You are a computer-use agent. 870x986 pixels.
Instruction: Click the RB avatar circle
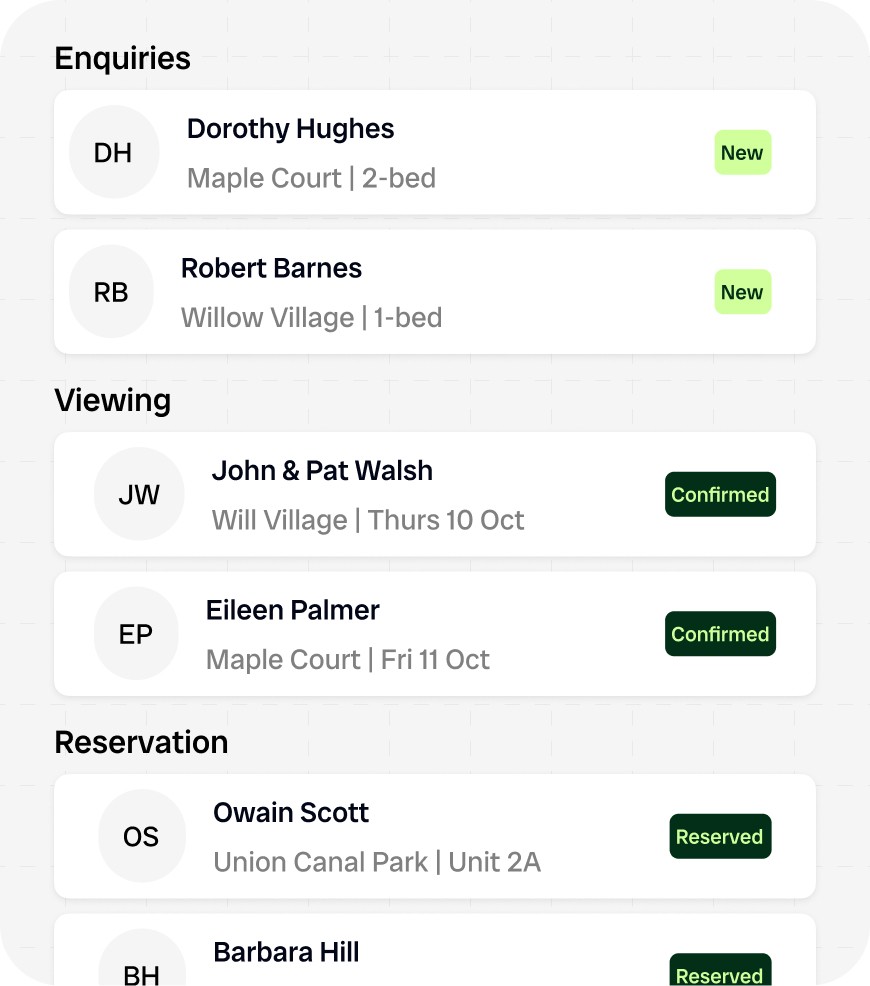(111, 292)
